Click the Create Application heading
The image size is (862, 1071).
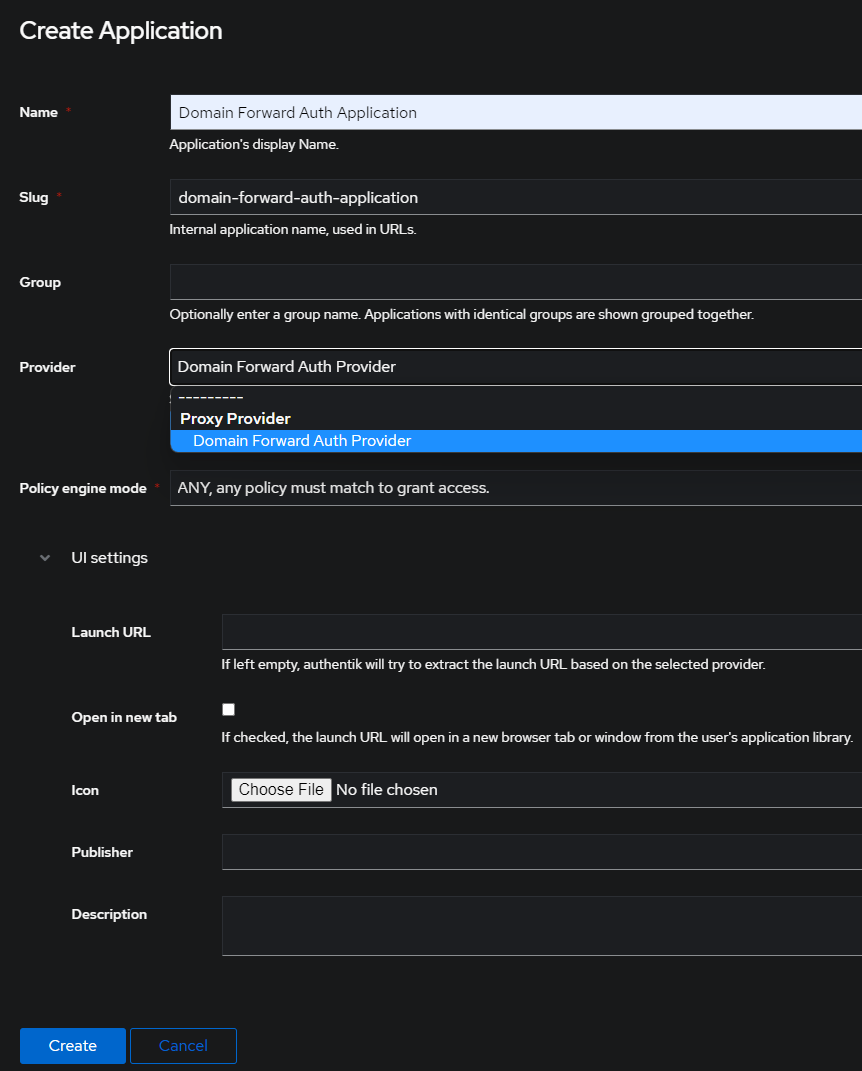point(121,31)
